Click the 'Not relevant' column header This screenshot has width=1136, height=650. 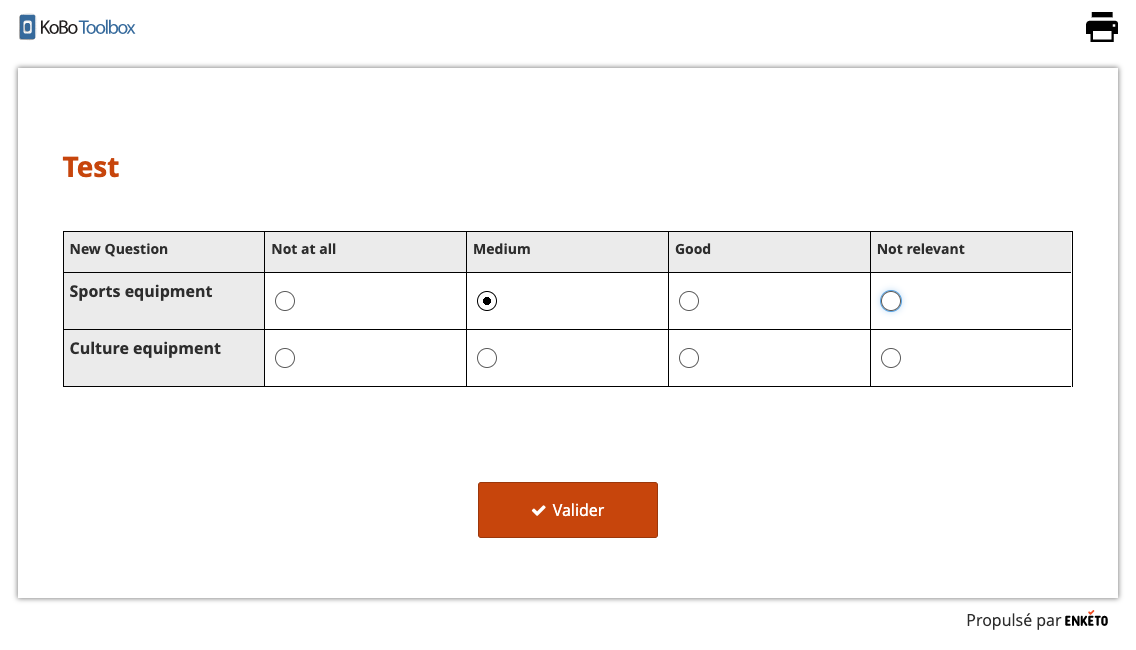coord(921,249)
